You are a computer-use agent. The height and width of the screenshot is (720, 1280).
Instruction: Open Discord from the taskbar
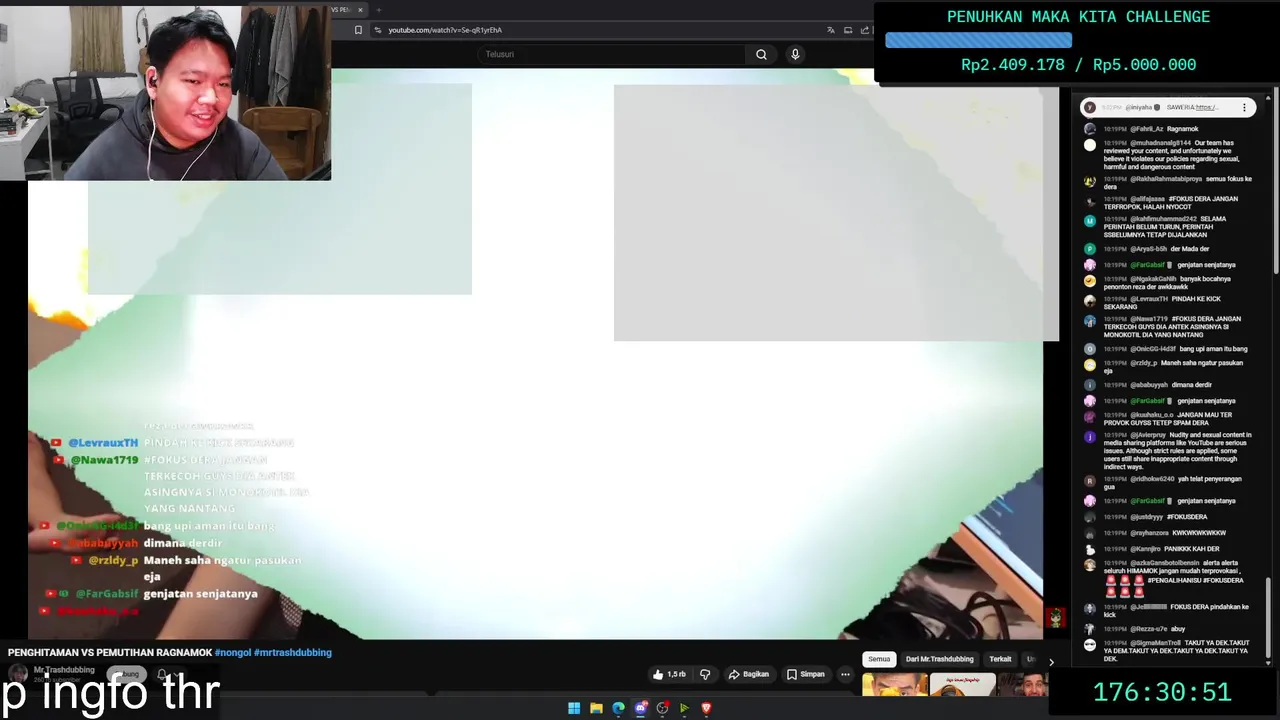tap(640, 708)
